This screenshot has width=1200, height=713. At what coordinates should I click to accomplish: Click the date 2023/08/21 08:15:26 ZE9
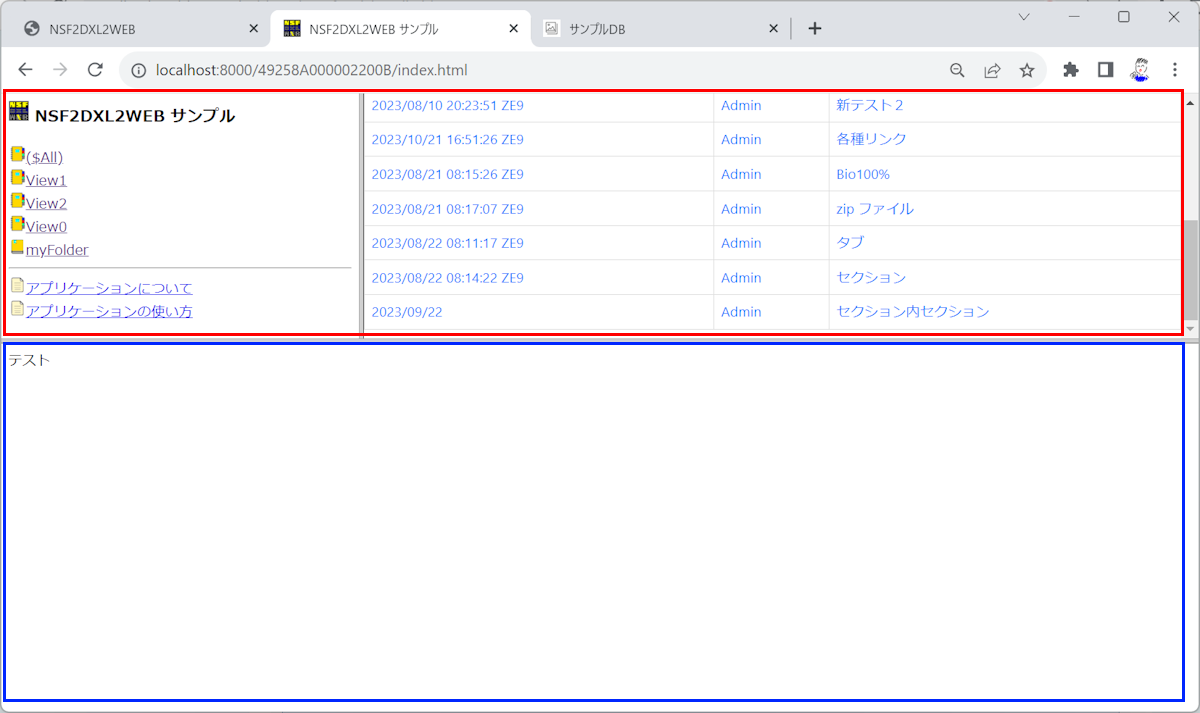pyautogui.click(x=447, y=174)
